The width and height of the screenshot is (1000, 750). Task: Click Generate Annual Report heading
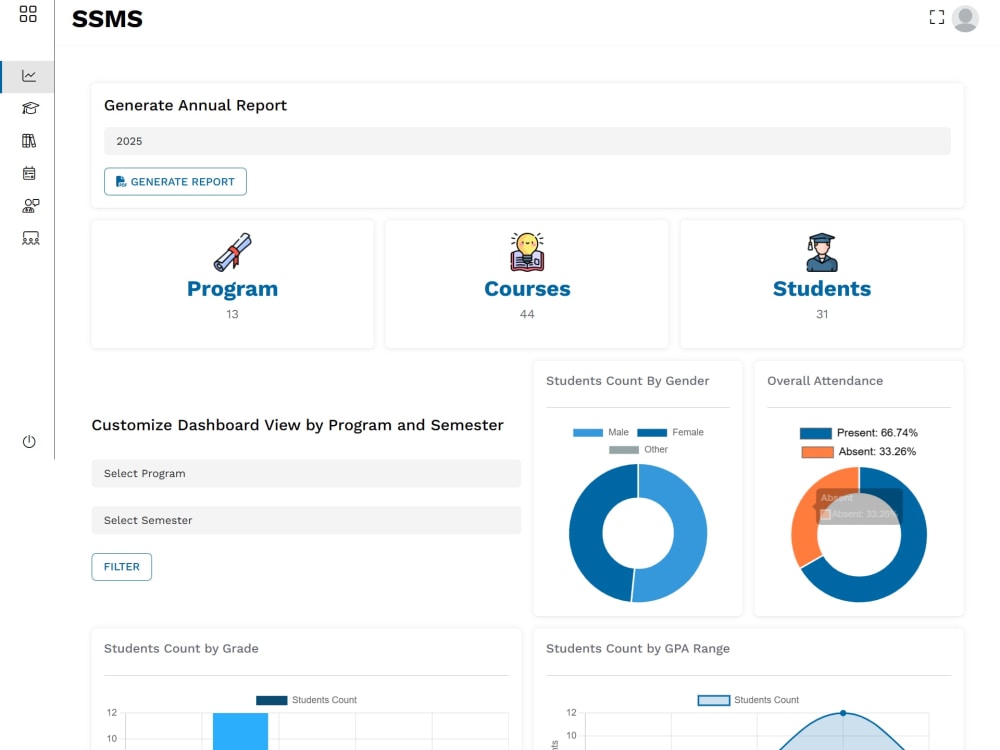(x=195, y=105)
